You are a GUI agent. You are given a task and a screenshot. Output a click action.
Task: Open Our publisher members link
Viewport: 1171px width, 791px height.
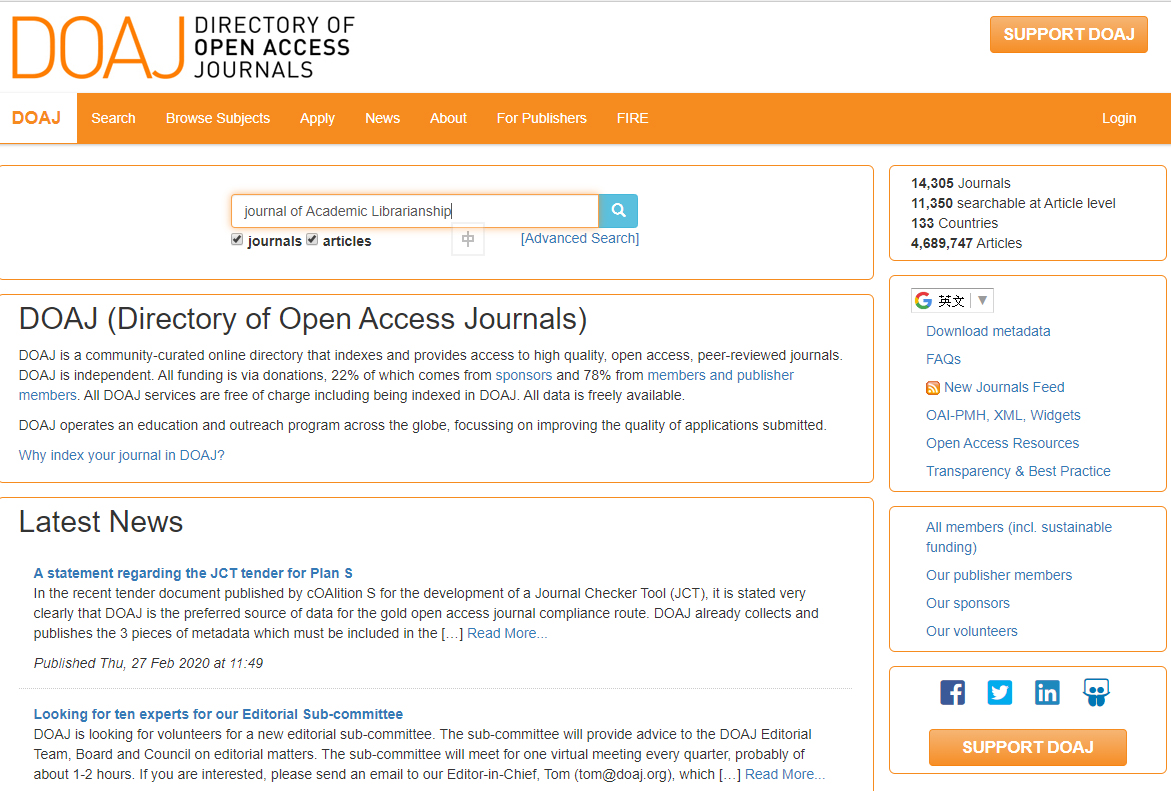998,575
